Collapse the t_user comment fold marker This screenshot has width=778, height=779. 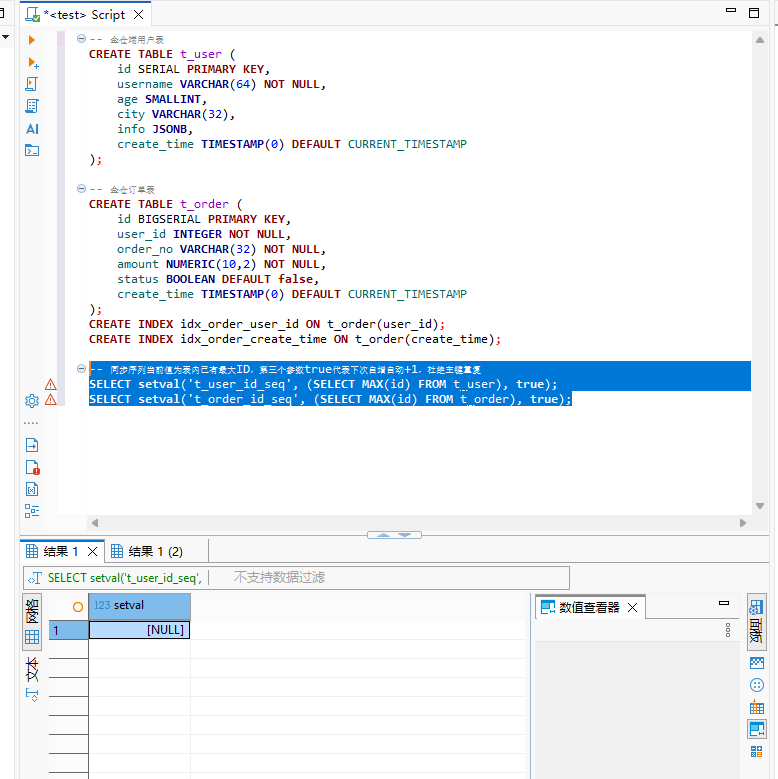pos(81,39)
